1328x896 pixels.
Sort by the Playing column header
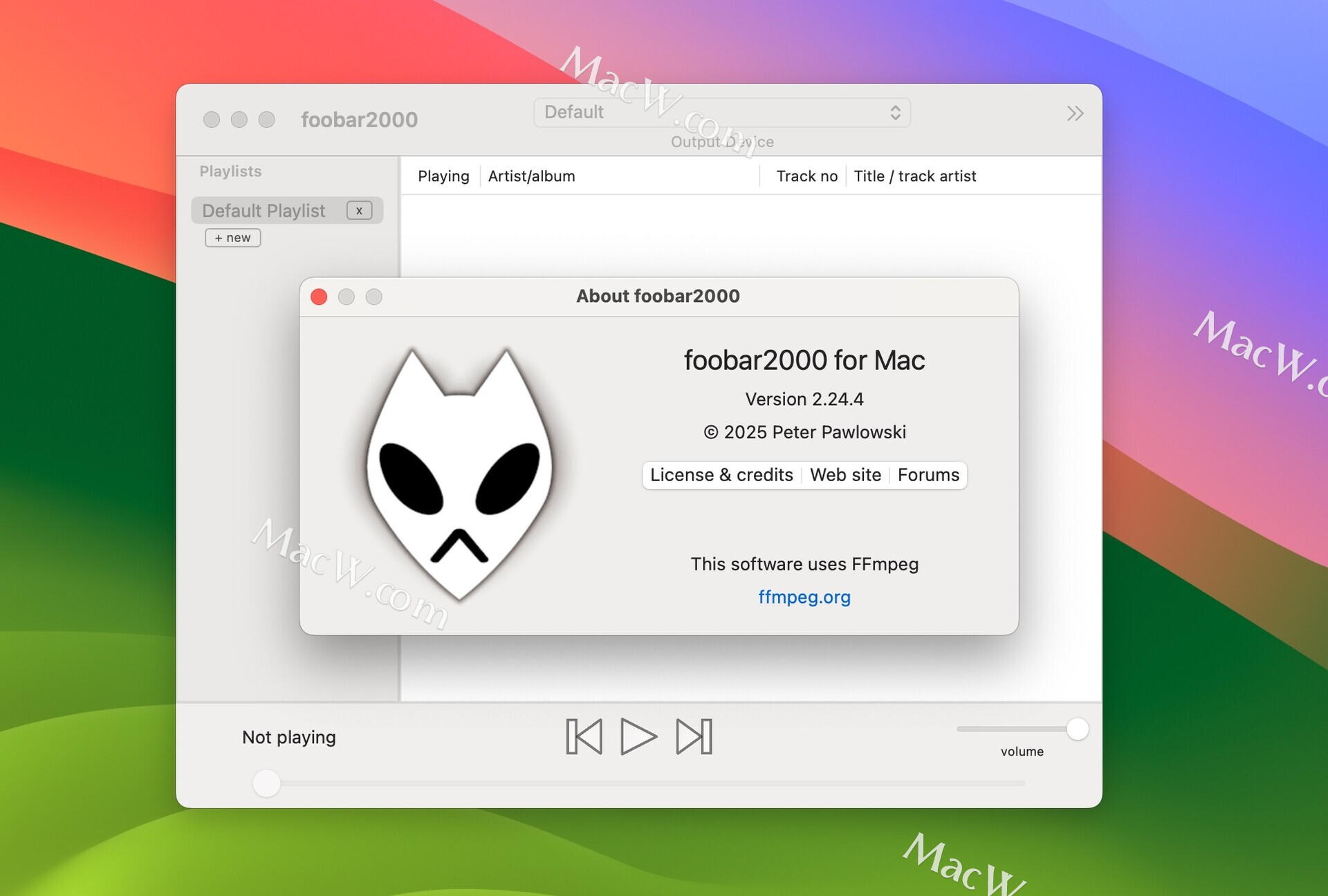point(443,176)
